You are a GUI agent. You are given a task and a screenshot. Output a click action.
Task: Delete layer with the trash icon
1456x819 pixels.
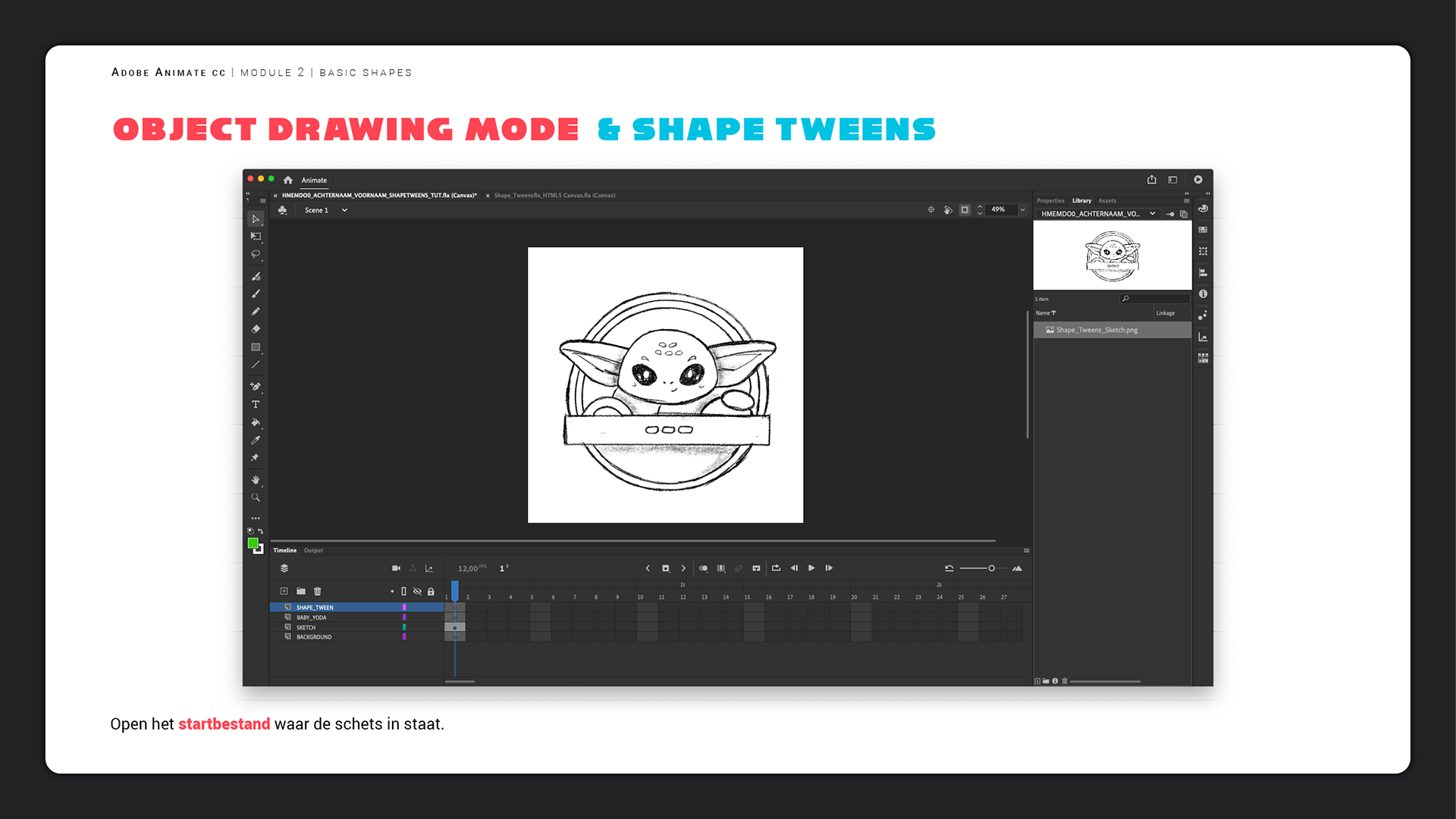318,591
